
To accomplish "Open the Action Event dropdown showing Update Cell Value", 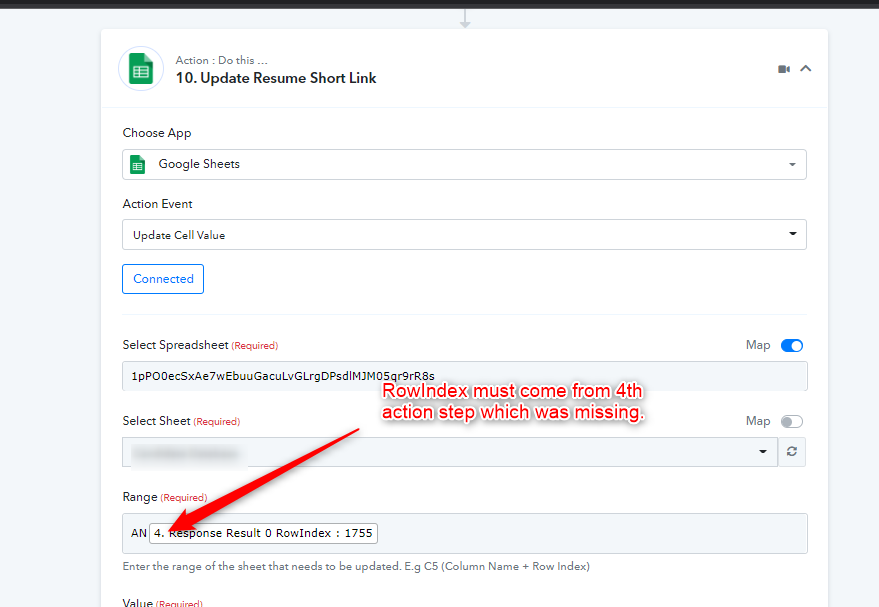I will click(x=464, y=235).
